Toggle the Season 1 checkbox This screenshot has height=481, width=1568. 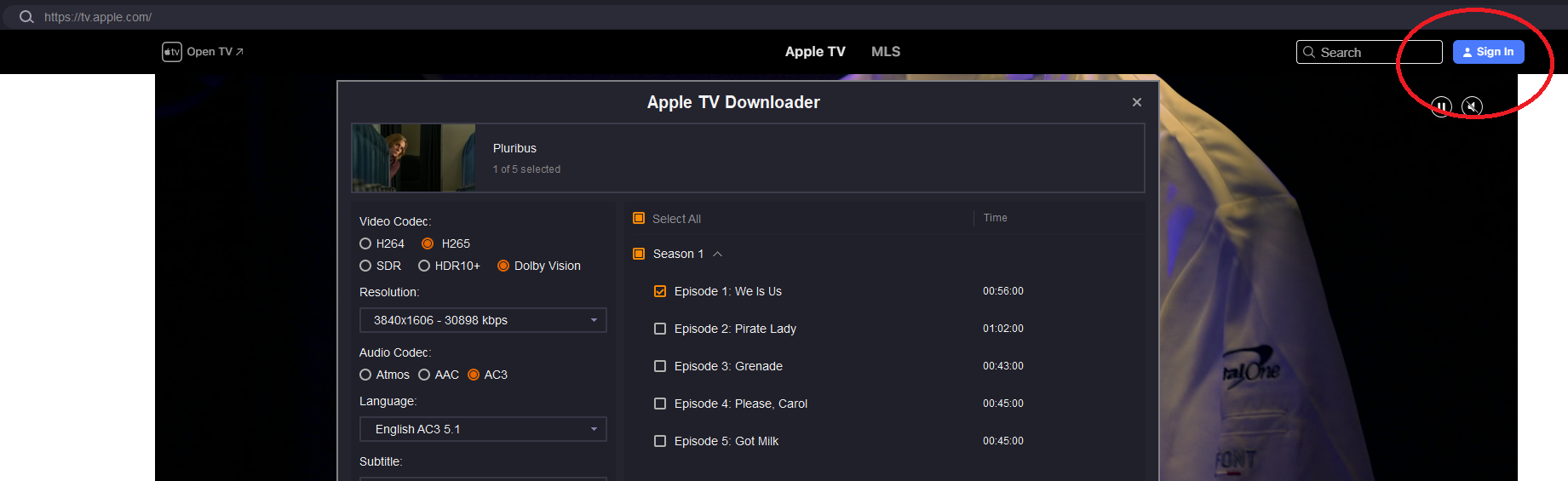[639, 254]
